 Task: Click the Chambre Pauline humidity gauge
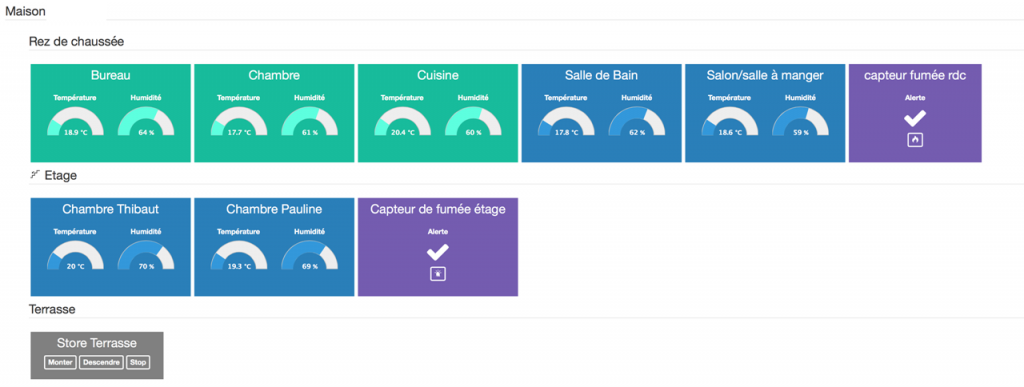coord(310,255)
